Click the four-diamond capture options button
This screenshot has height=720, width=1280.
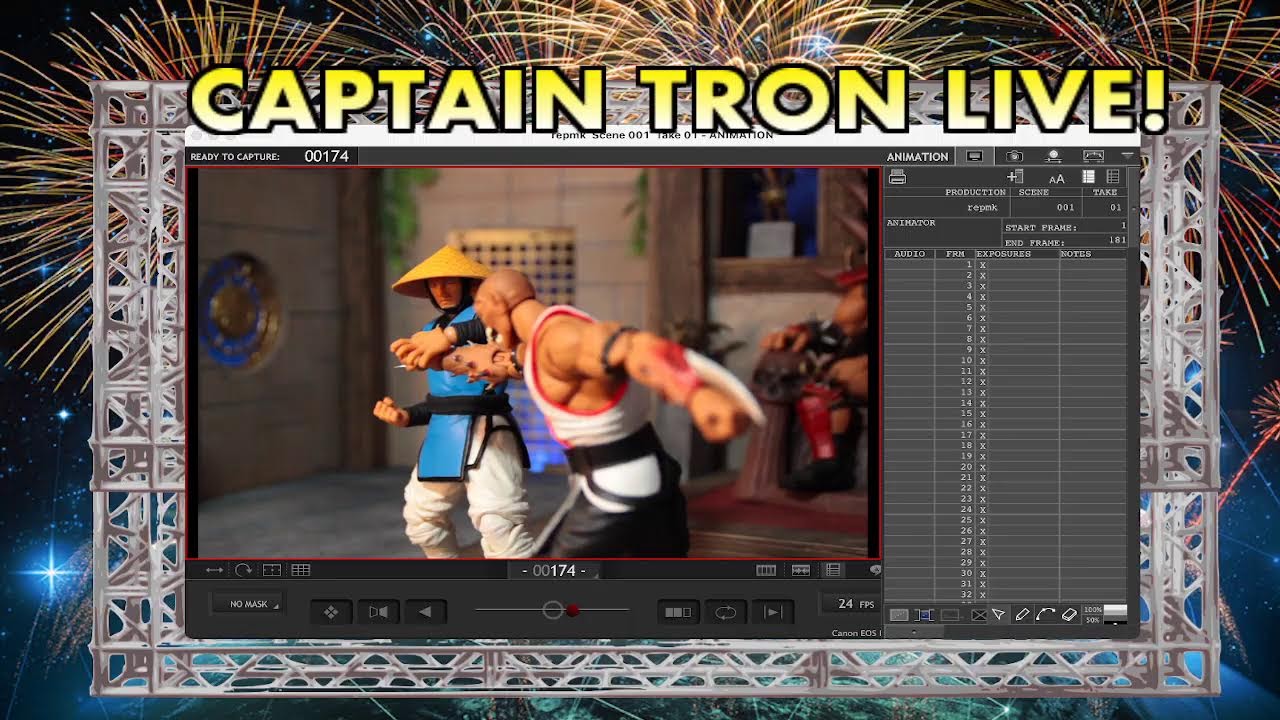tap(331, 612)
